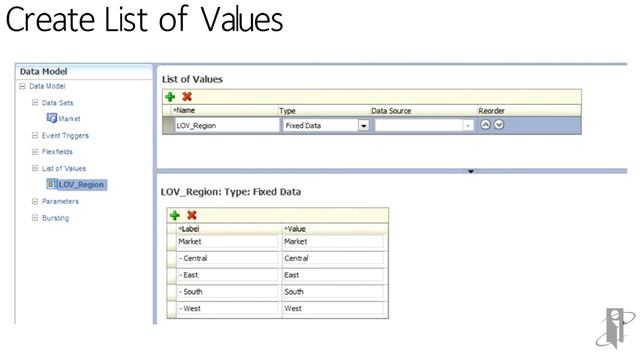
Task: Select the row handle for '- West'
Action: click(172, 309)
